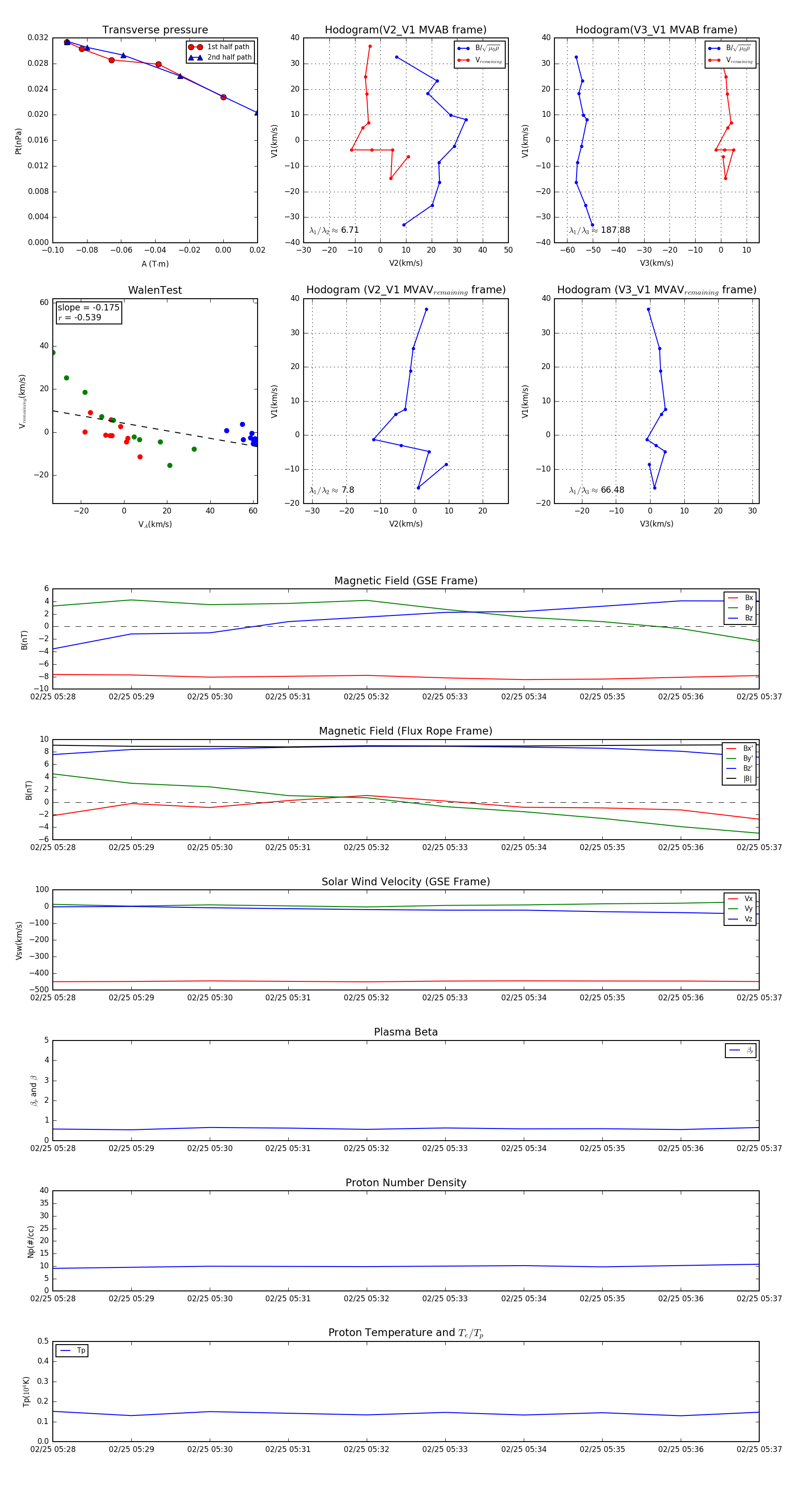Image resolution: width=812 pixels, height=1489 pixels.
Task: Click the 'Transverse pressure' plot title
Action: (x=155, y=30)
